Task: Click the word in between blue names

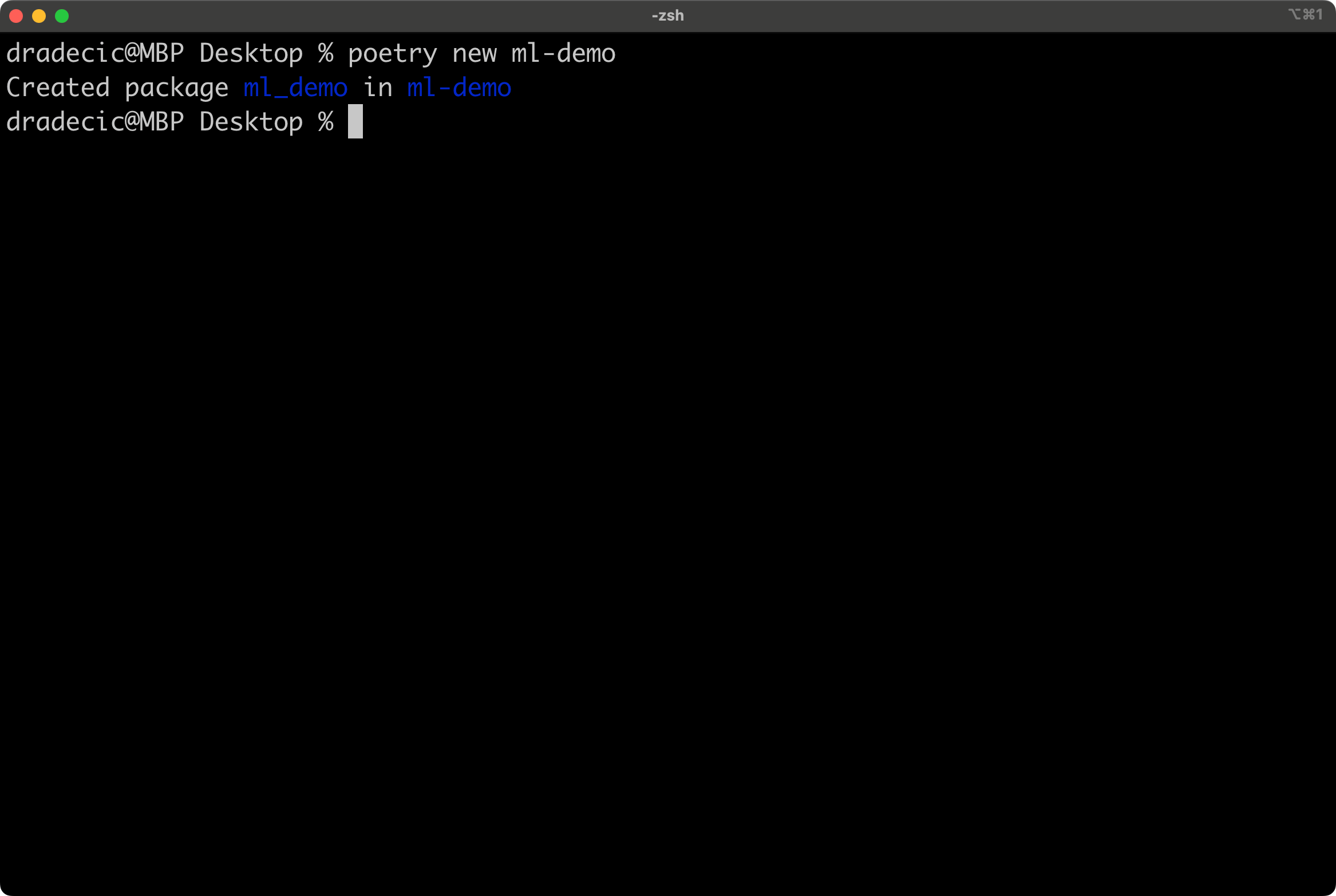Action: point(377,88)
